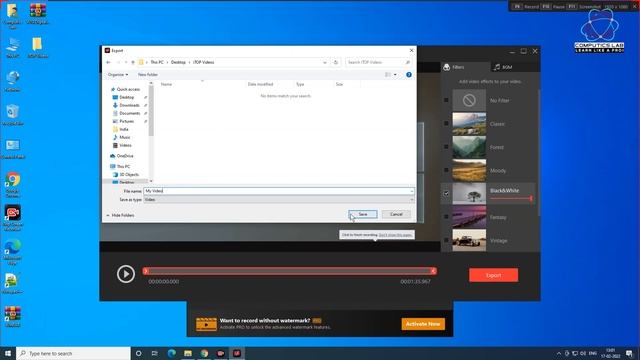Click the red Export button
Image resolution: width=640 pixels, height=360 pixels.
pos(493,275)
